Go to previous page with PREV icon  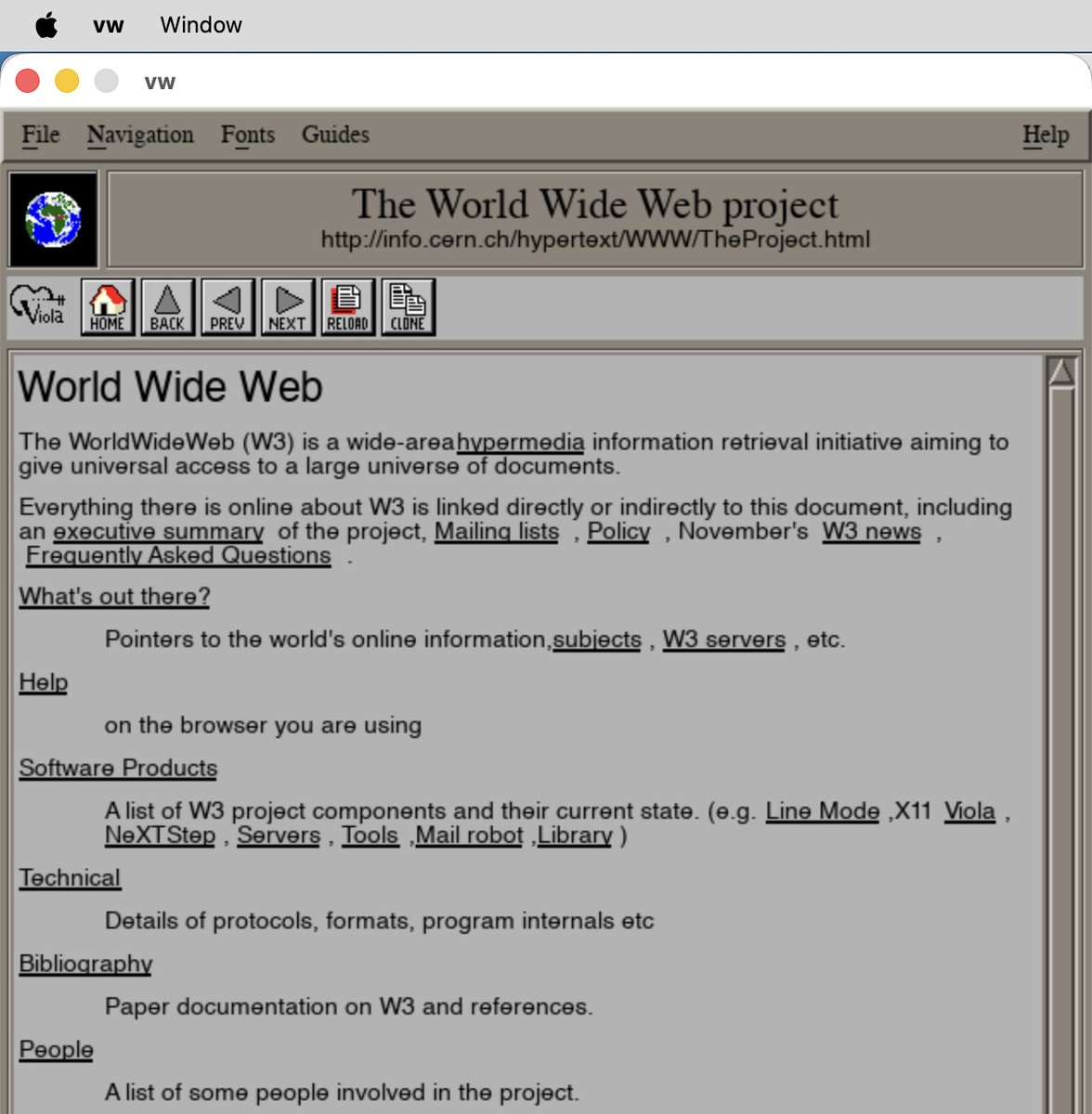[x=227, y=307]
